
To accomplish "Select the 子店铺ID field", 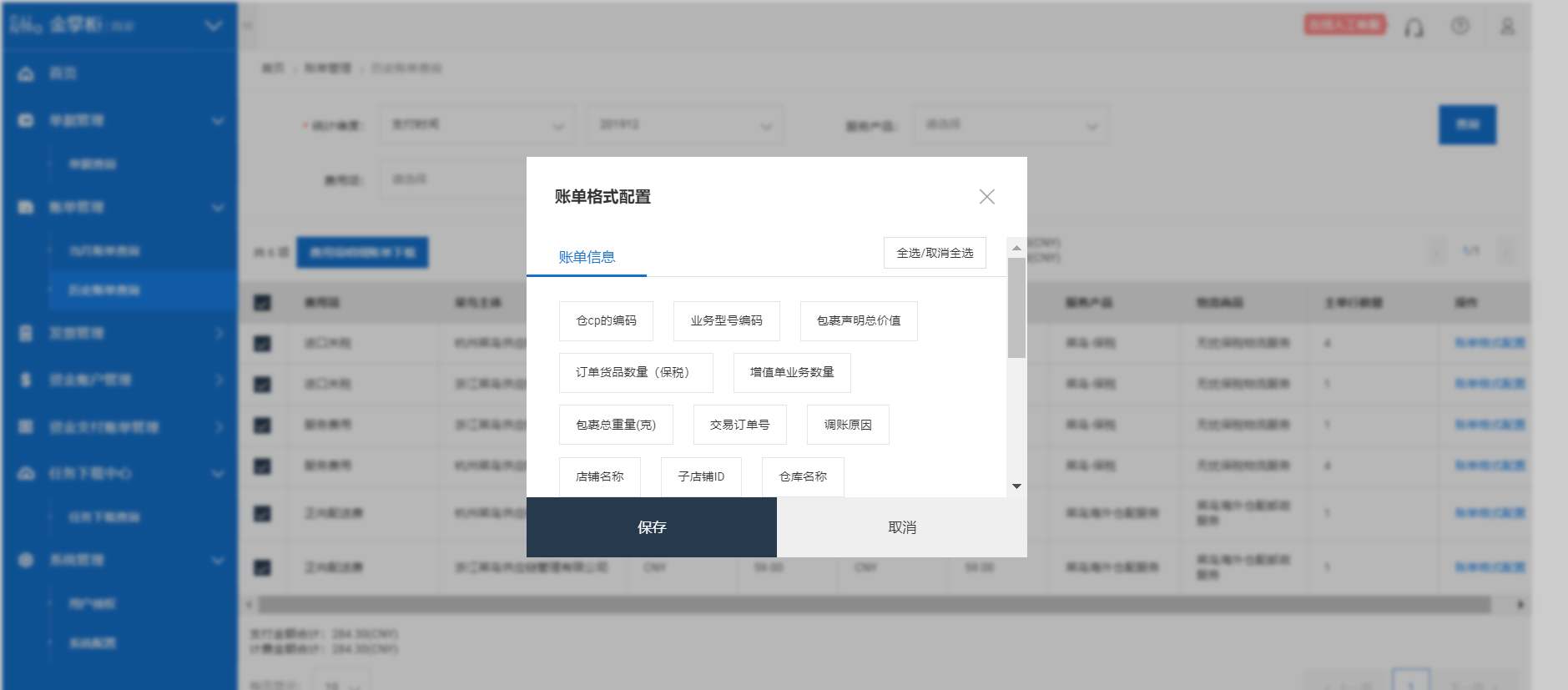I will (x=701, y=477).
